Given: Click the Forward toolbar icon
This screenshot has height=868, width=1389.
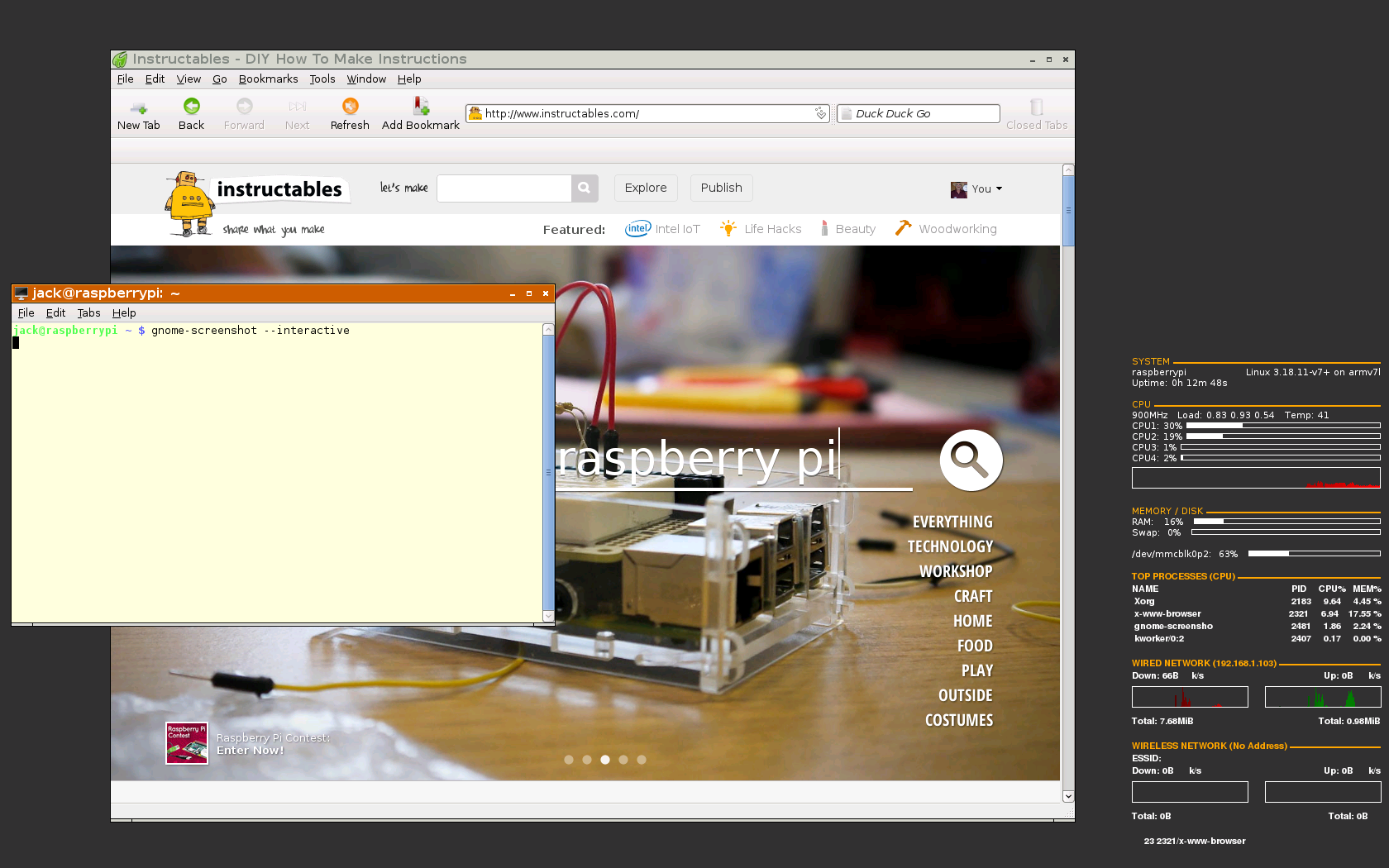Looking at the screenshot, I should tap(244, 106).
